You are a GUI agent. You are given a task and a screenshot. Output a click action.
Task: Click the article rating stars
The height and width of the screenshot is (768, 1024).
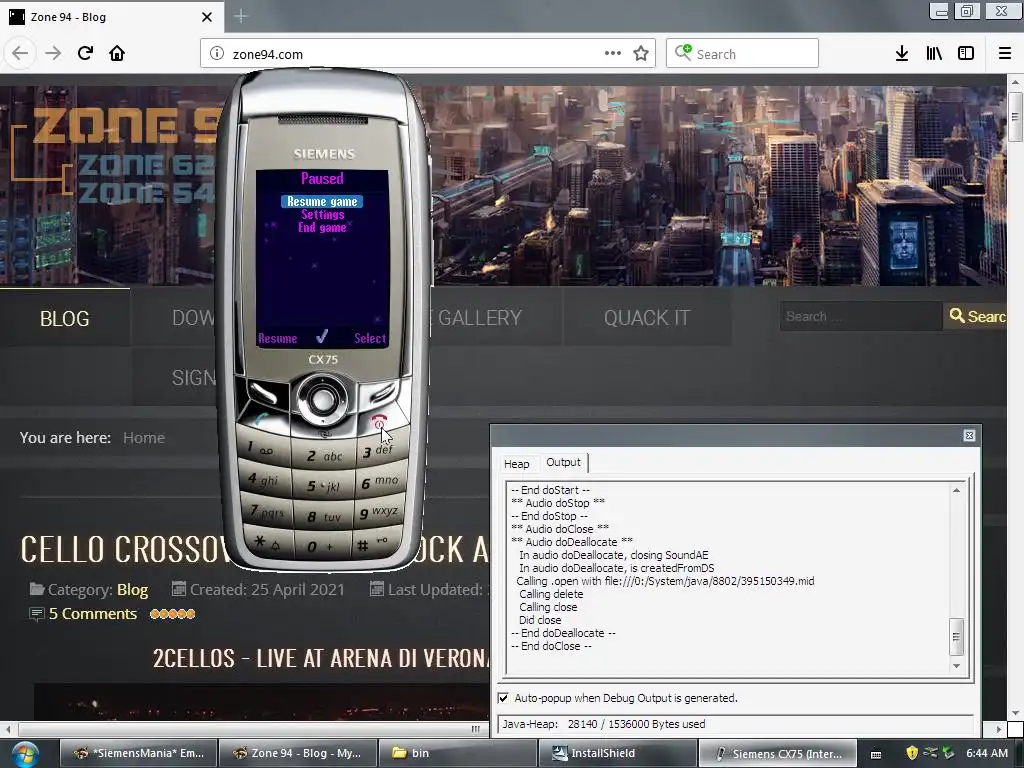click(x=172, y=614)
